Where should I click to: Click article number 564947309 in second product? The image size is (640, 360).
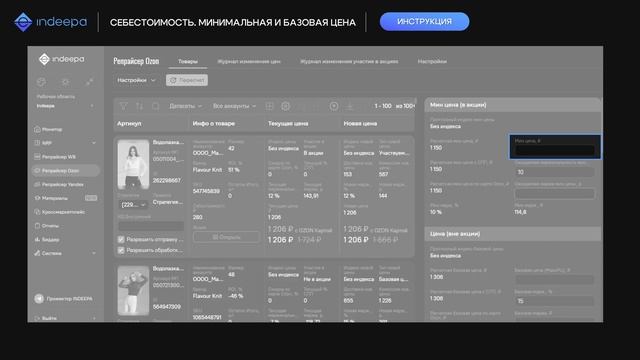tap(167, 307)
